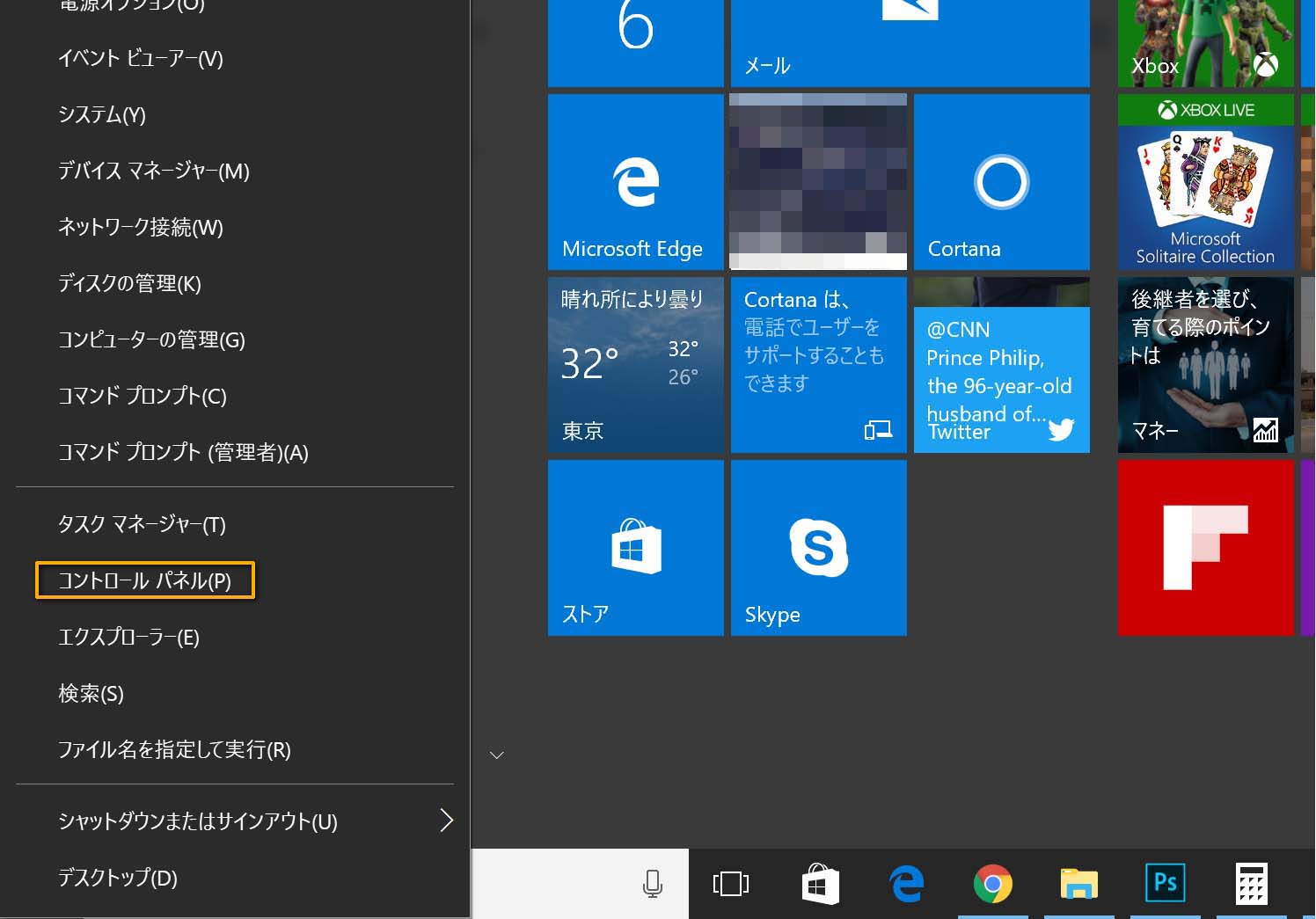Open Task View on the taskbar
1316x919 pixels.
pyautogui.click(x=731, y=884)
